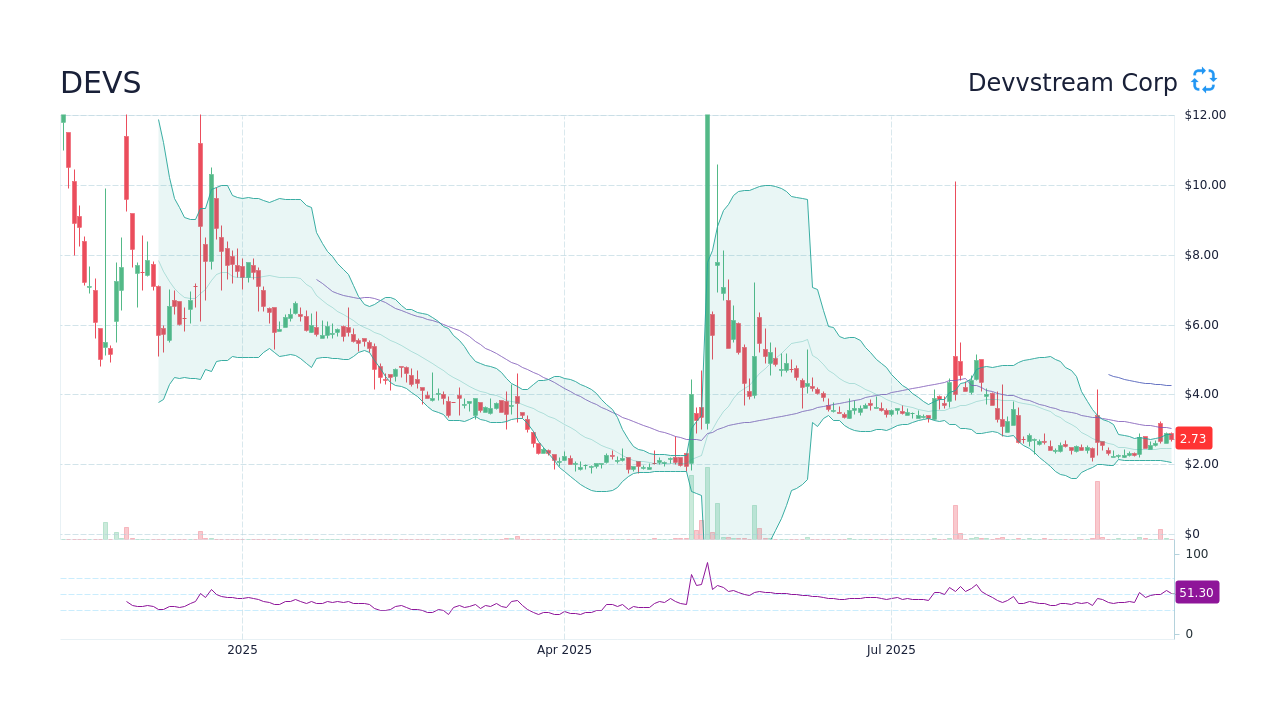Select the Jul 2025 timeline label

click(892, 650)
